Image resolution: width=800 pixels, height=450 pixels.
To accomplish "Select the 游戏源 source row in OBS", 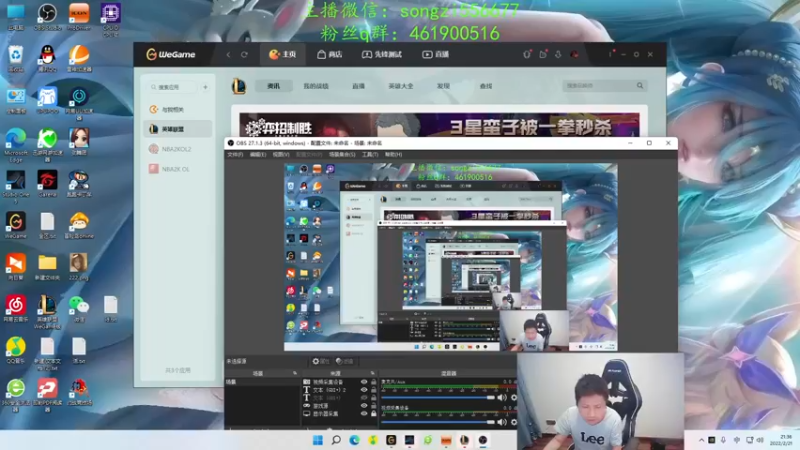I will pos(339,406).
